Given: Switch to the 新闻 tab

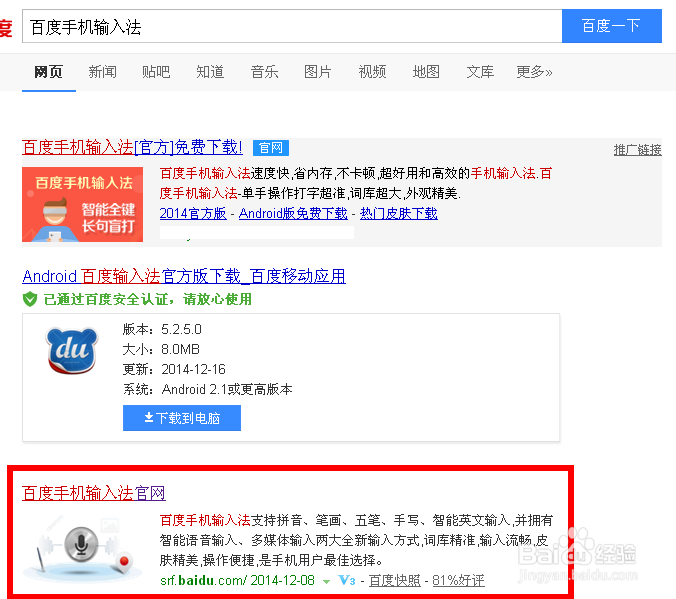Looking at the screenshot, I should coord(103,72).
